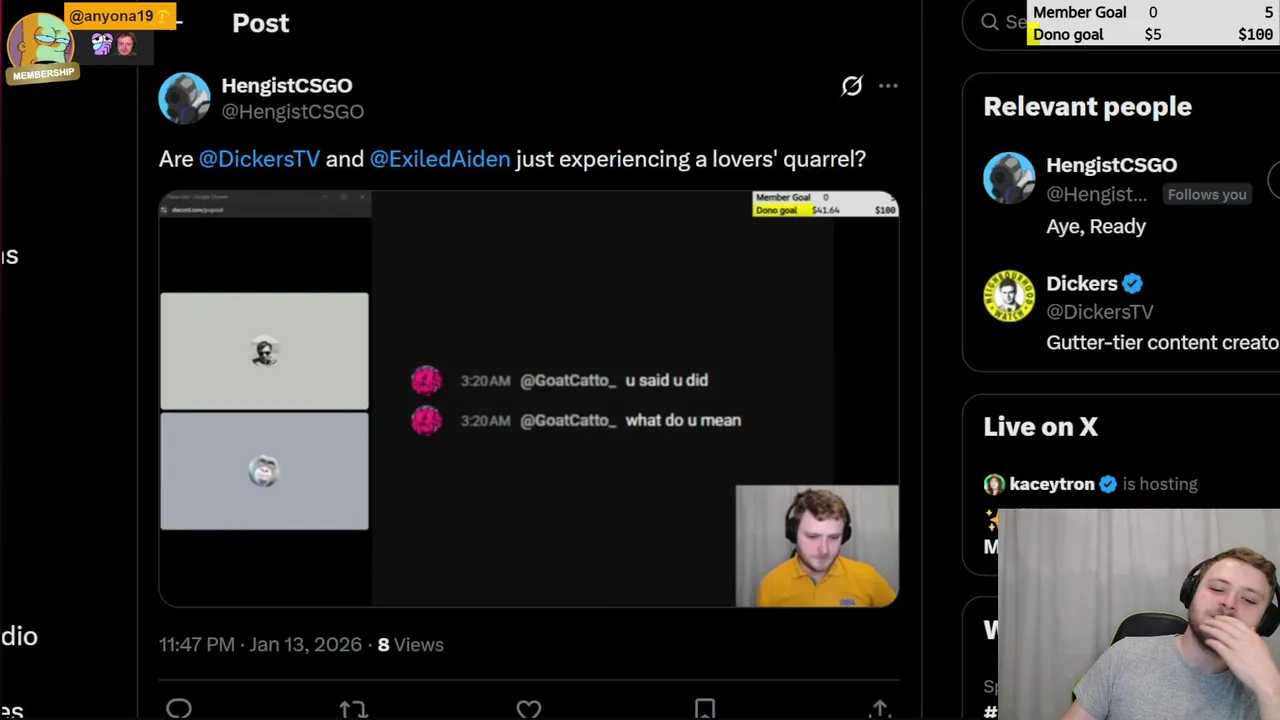Click Dickers verified badge
Viewport: 1280px width, 720px height.
[1132, 284]
